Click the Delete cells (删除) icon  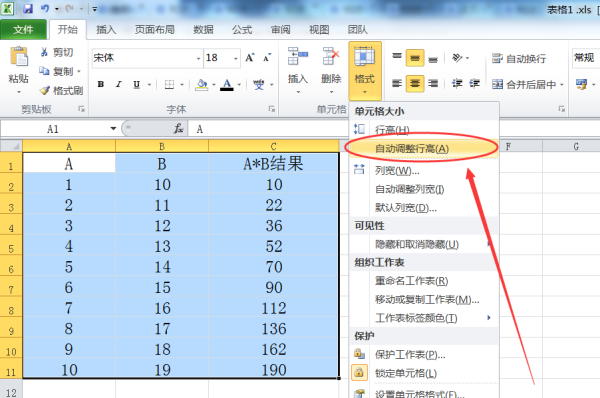click(x=331, y=56)
